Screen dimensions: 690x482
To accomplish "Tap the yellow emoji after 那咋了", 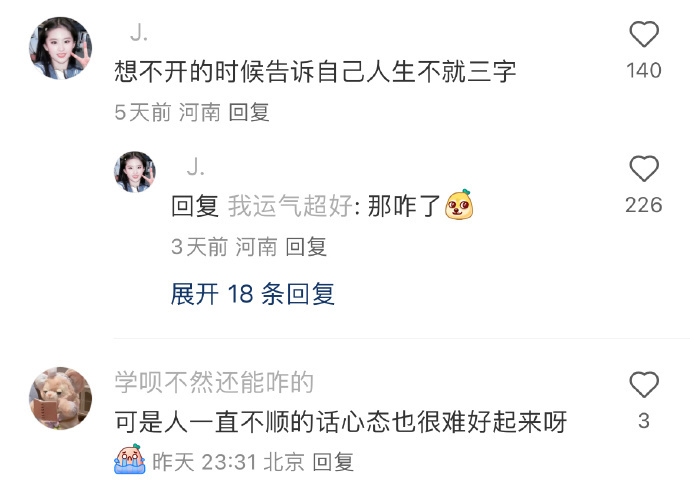I will pyautogui.click(x=459, y=205).
